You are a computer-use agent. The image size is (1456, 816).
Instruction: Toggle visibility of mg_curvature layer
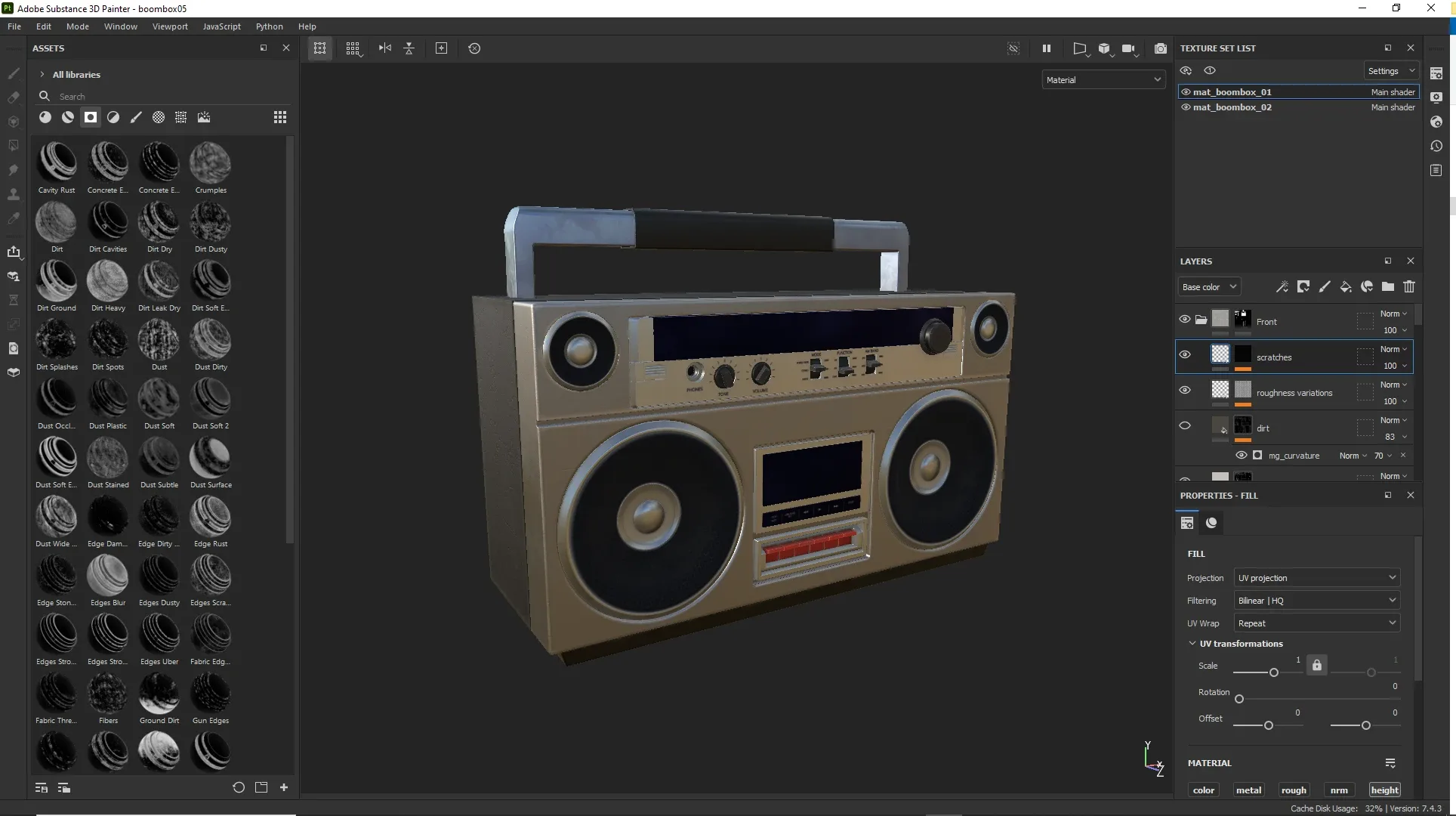point(1241,455)
